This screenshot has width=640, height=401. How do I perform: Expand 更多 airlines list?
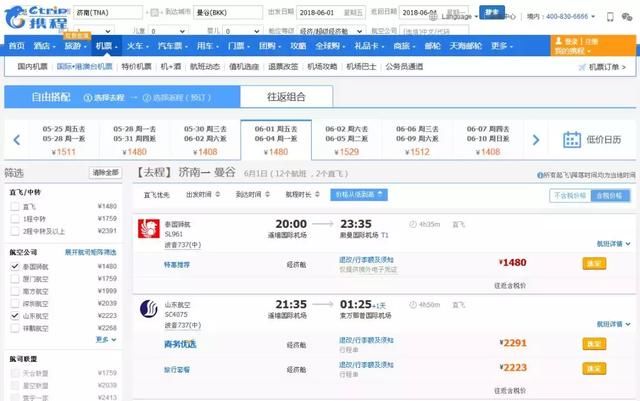pos(106,339)
